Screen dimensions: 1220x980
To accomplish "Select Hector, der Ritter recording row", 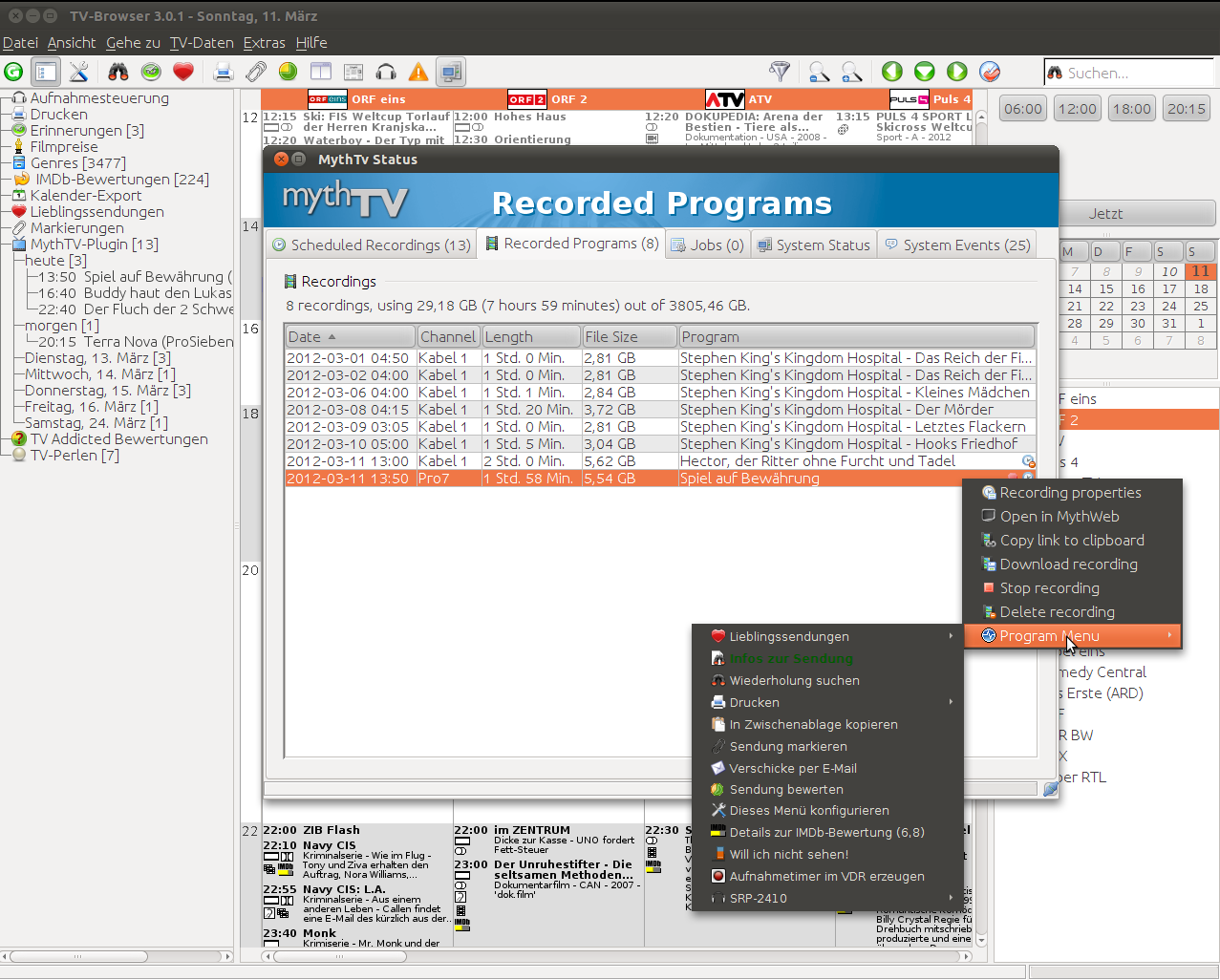I will click(660, 461).
